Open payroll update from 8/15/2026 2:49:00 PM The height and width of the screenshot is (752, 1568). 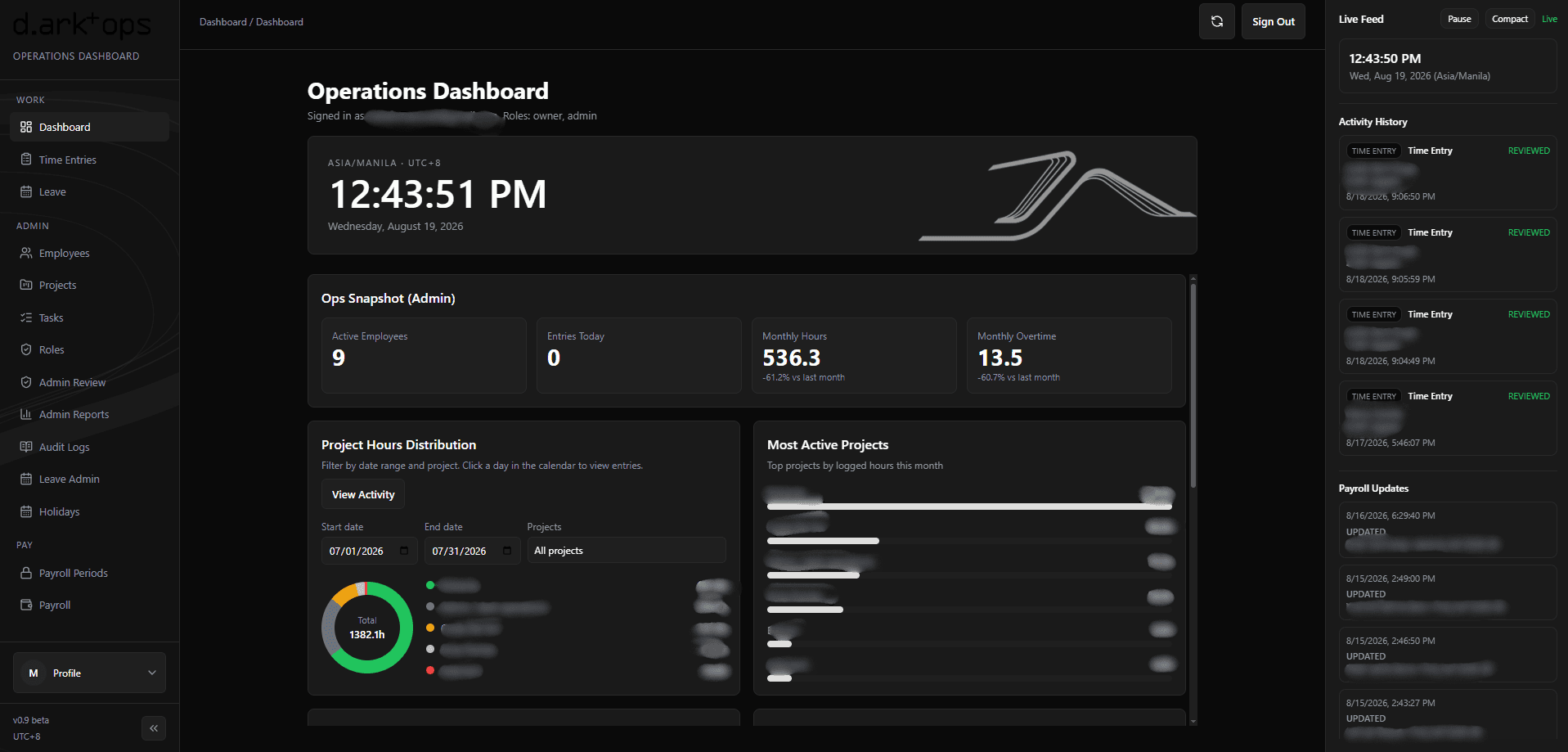click(x=1448, y=592)
